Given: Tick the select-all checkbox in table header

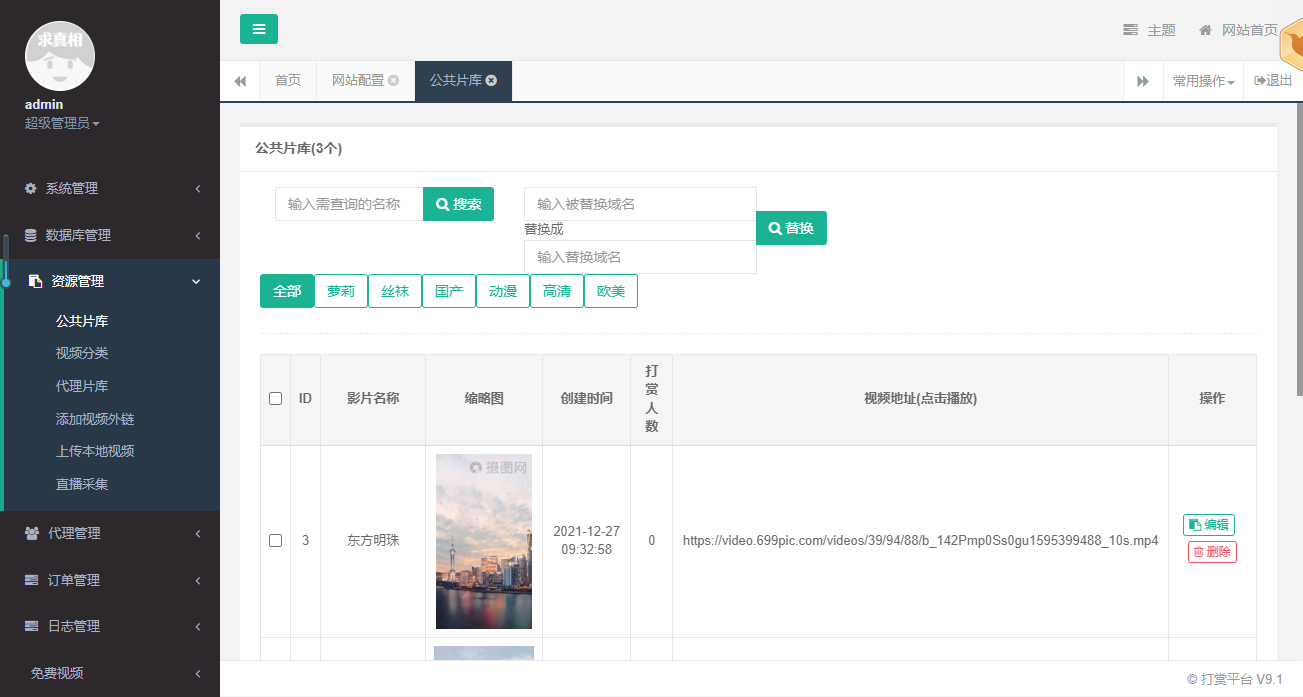Looking at the screenshot, I should [276, 399].
